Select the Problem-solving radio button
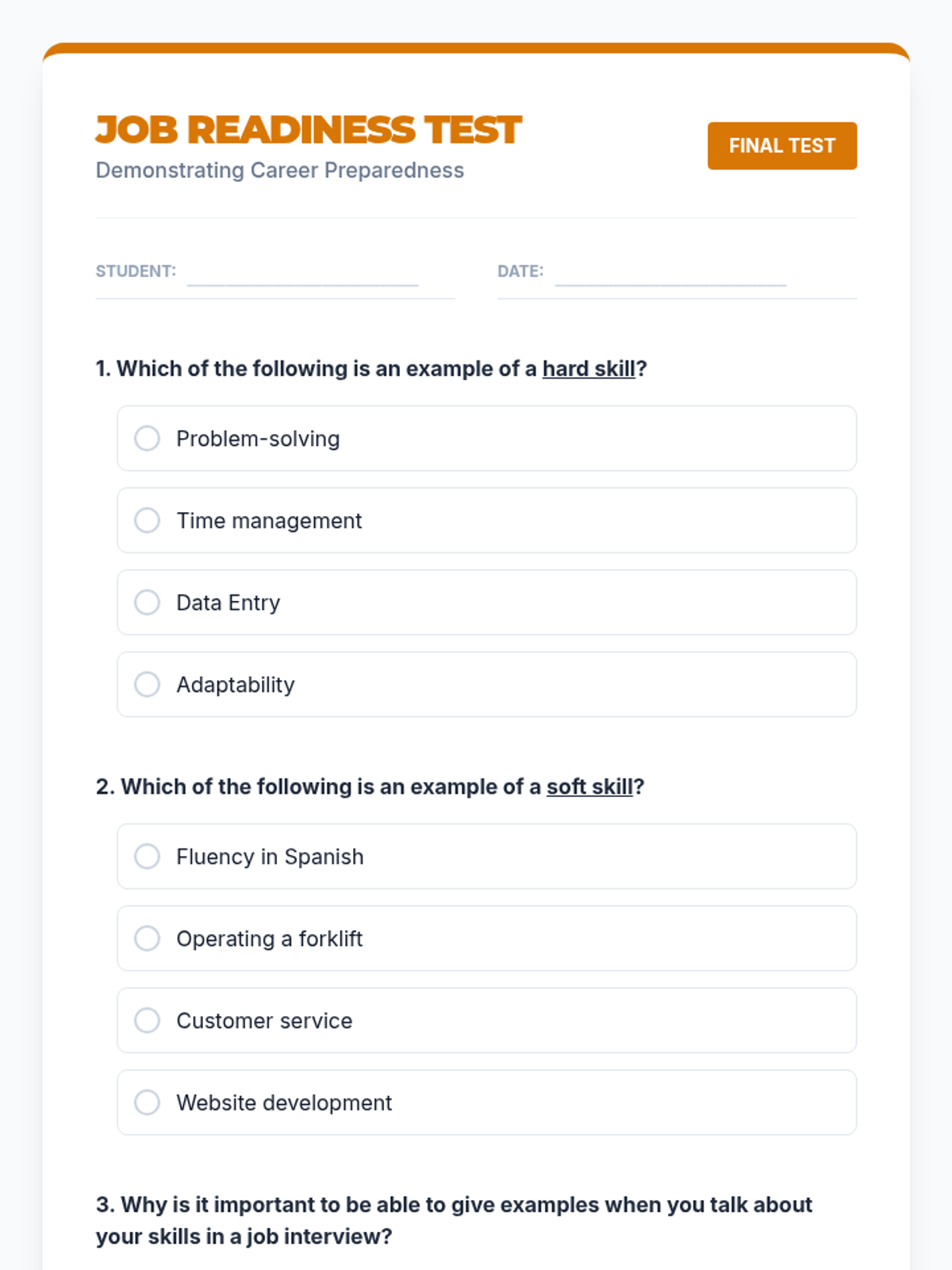952x1270 pixels. pyautogui.click(x=147, y=438)
